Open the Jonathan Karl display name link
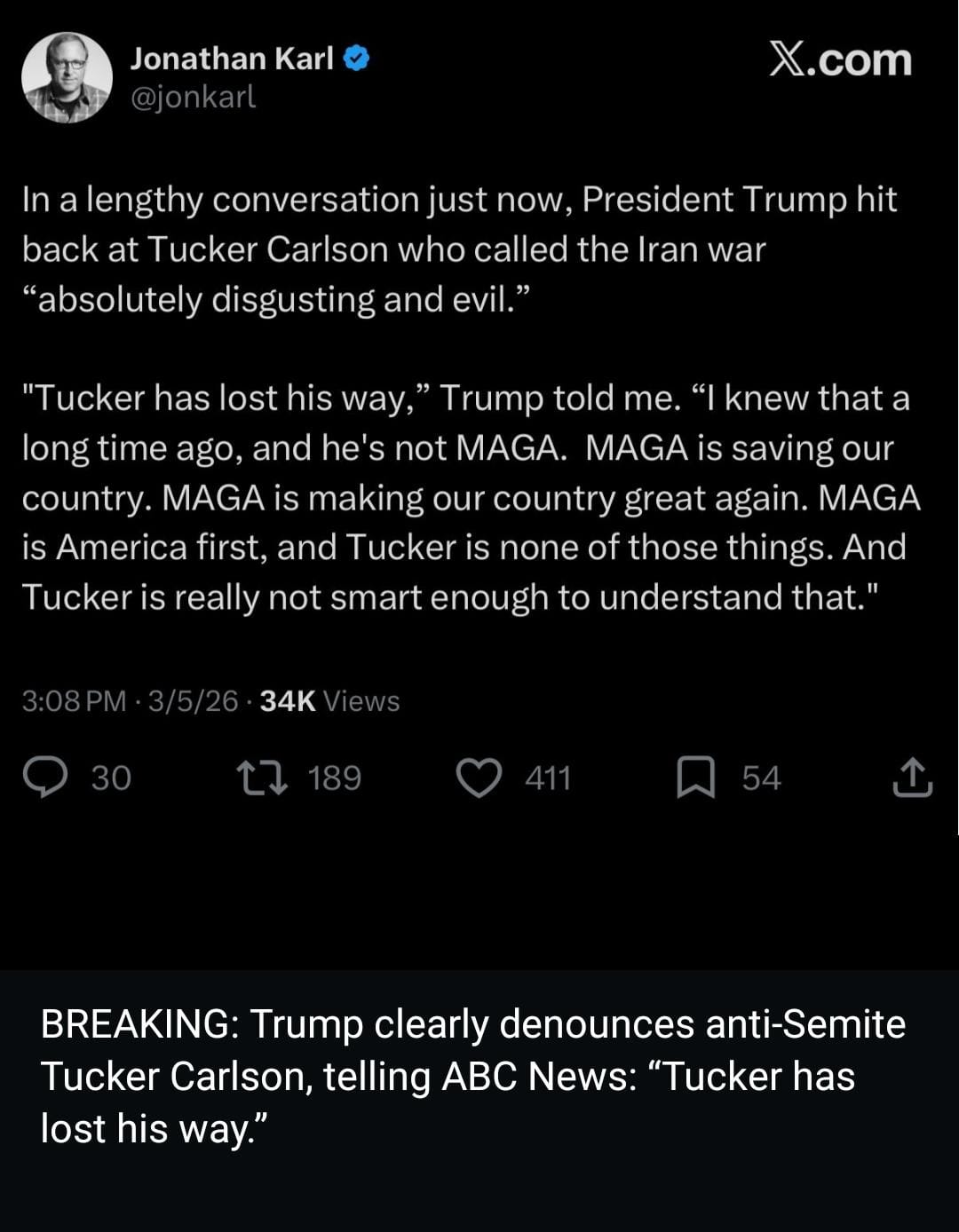Screen dimensions: 959x1232 [x=232, y=59]
